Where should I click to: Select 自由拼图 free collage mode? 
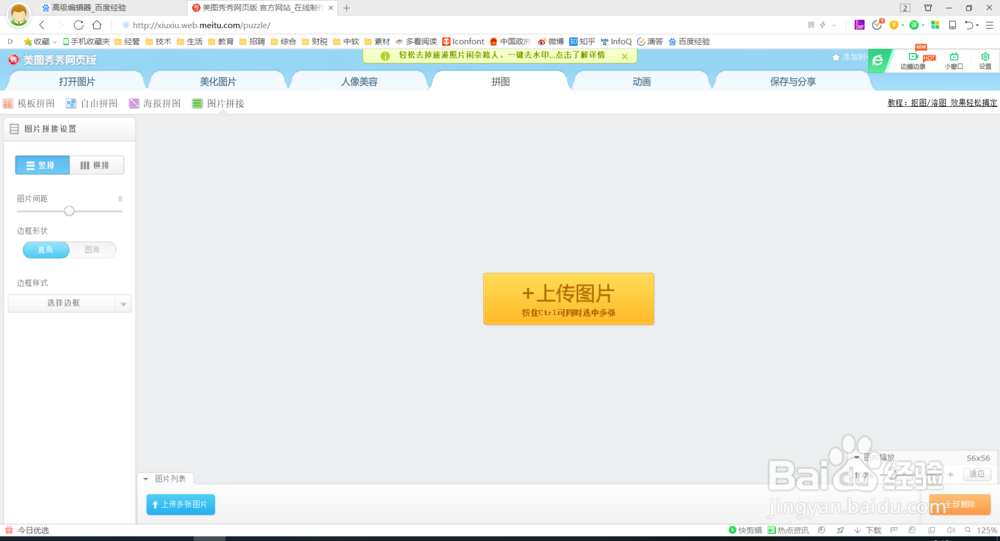[92, 103]
